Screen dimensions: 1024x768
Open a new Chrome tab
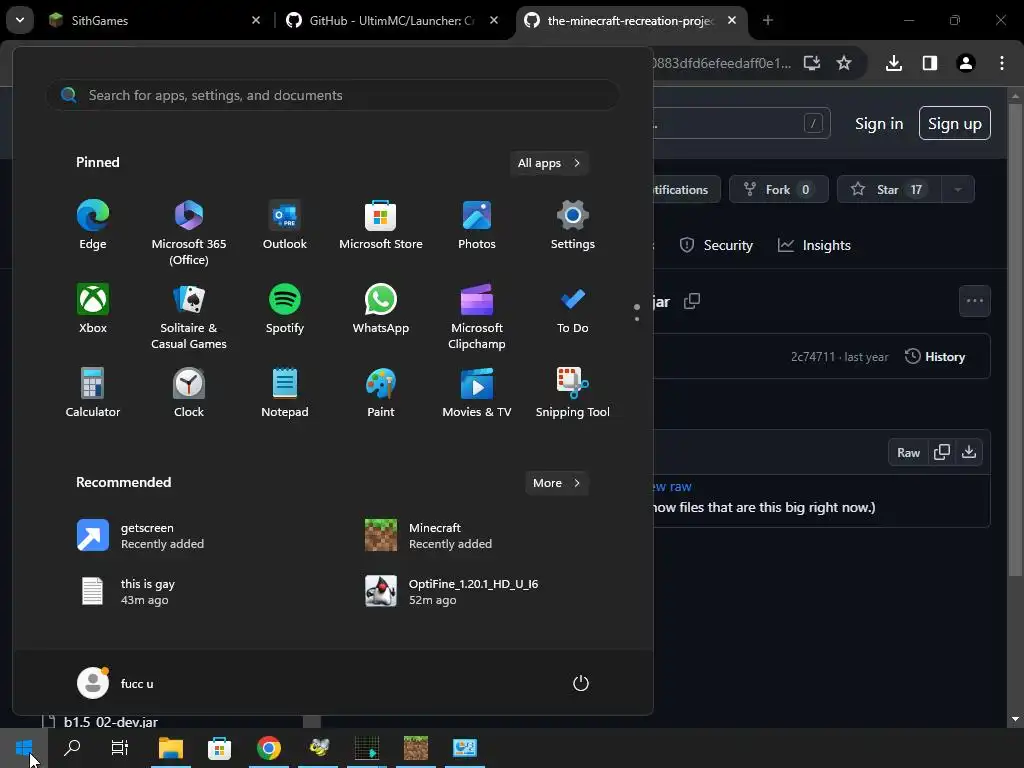coord(768,21)
